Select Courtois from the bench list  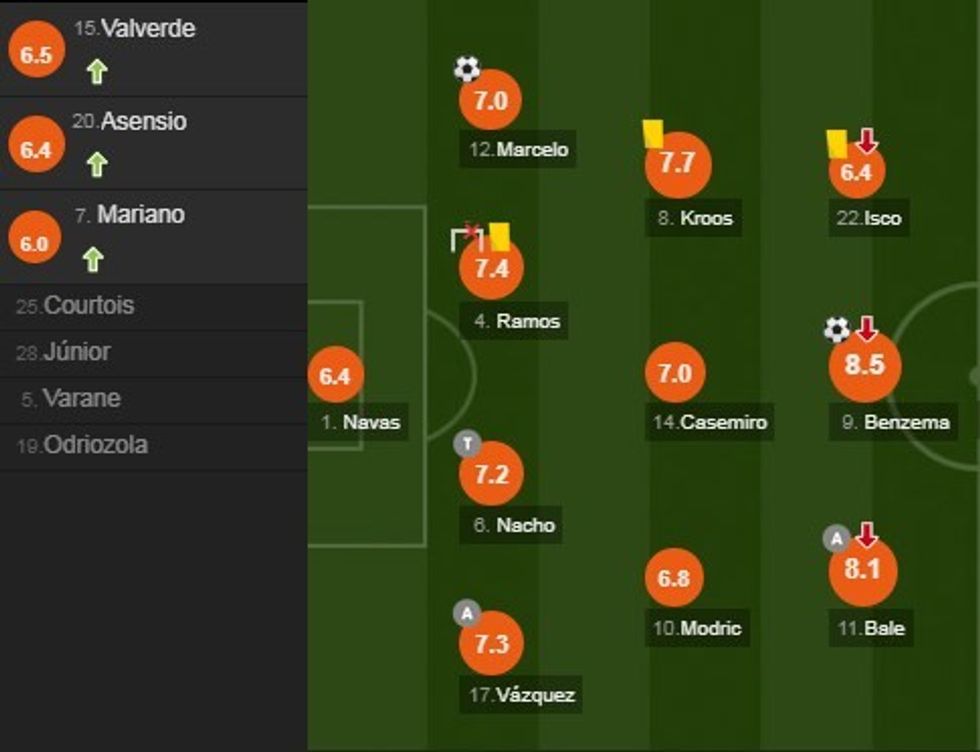coord(88,306)
